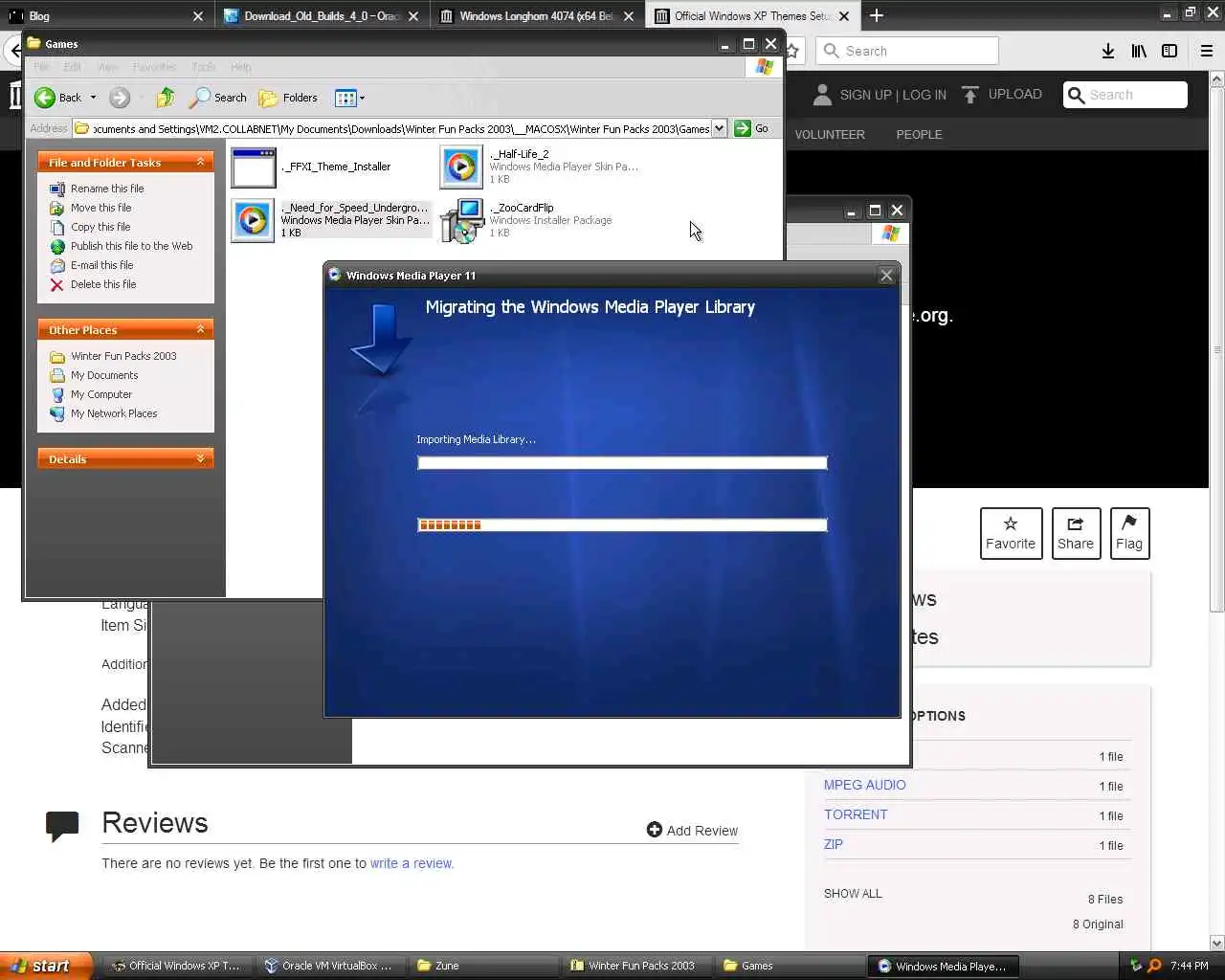Click the UPLOAD button on archive page
The image size is (1225, 980).
click(x=1002, y=95)
